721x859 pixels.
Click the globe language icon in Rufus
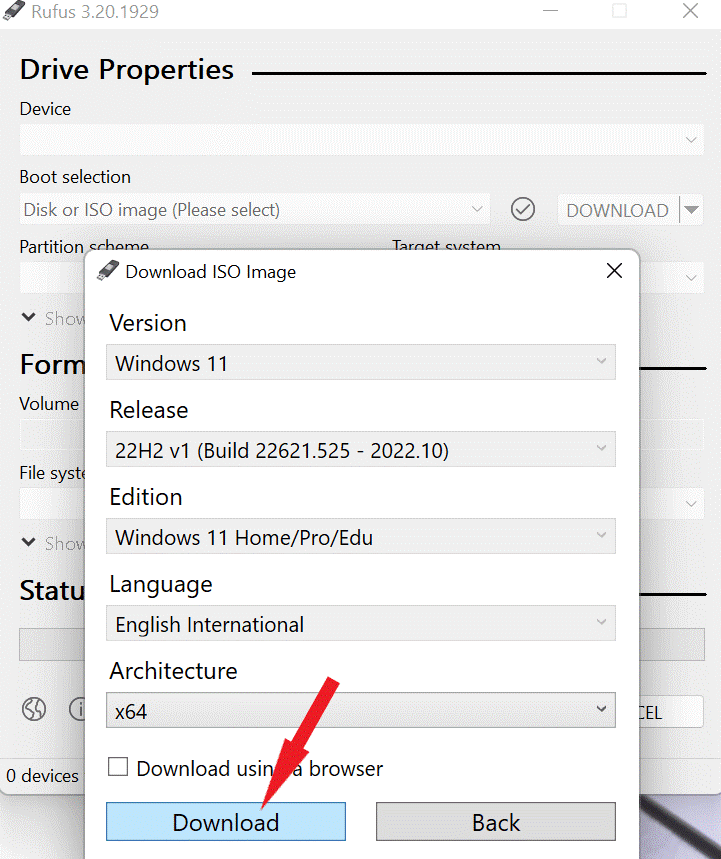pyautogui.click(x=34, y=709)
